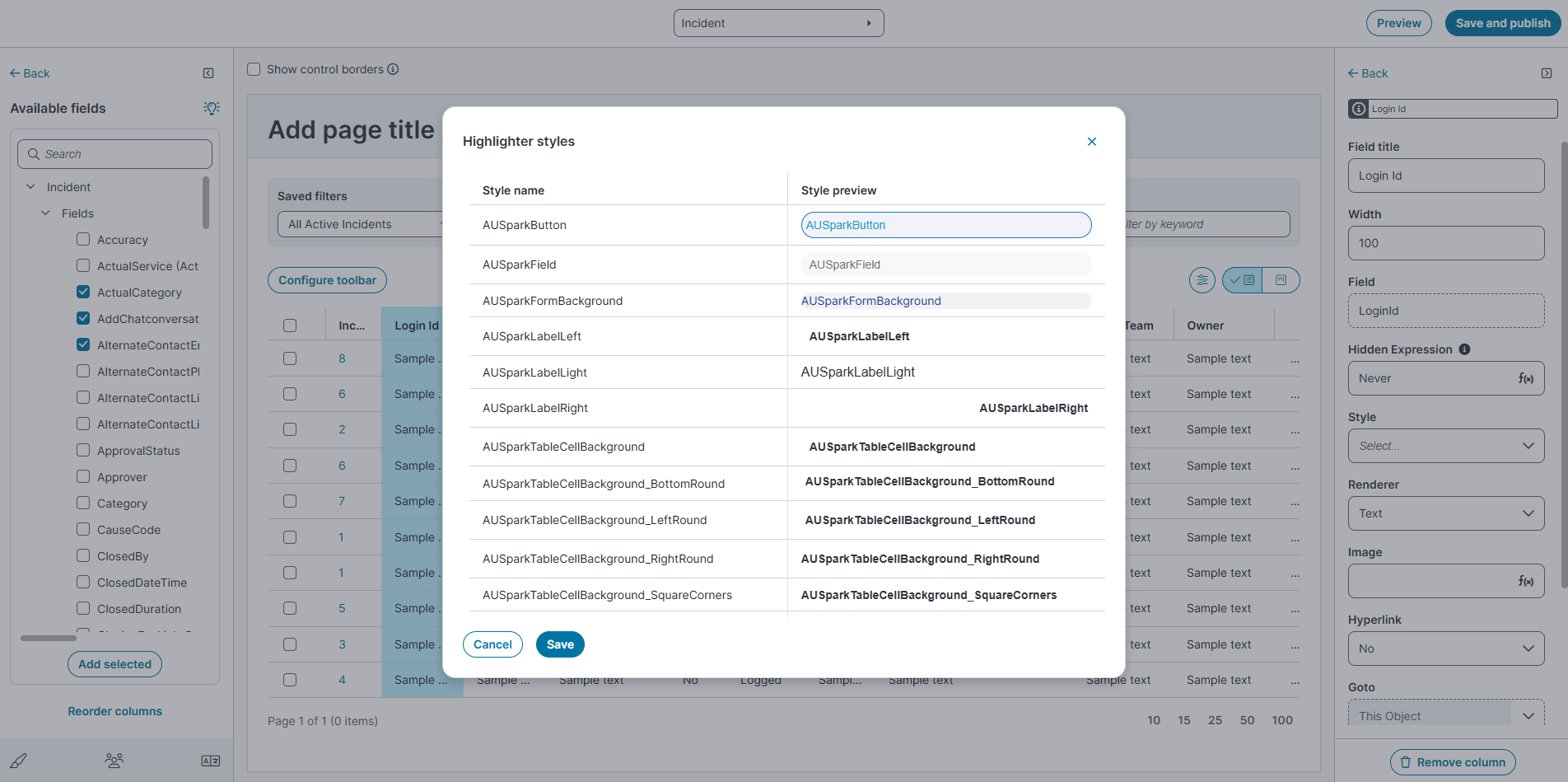
Task: Click the Remove column button
Action: pyautogui.click(x=1453, y=762)
